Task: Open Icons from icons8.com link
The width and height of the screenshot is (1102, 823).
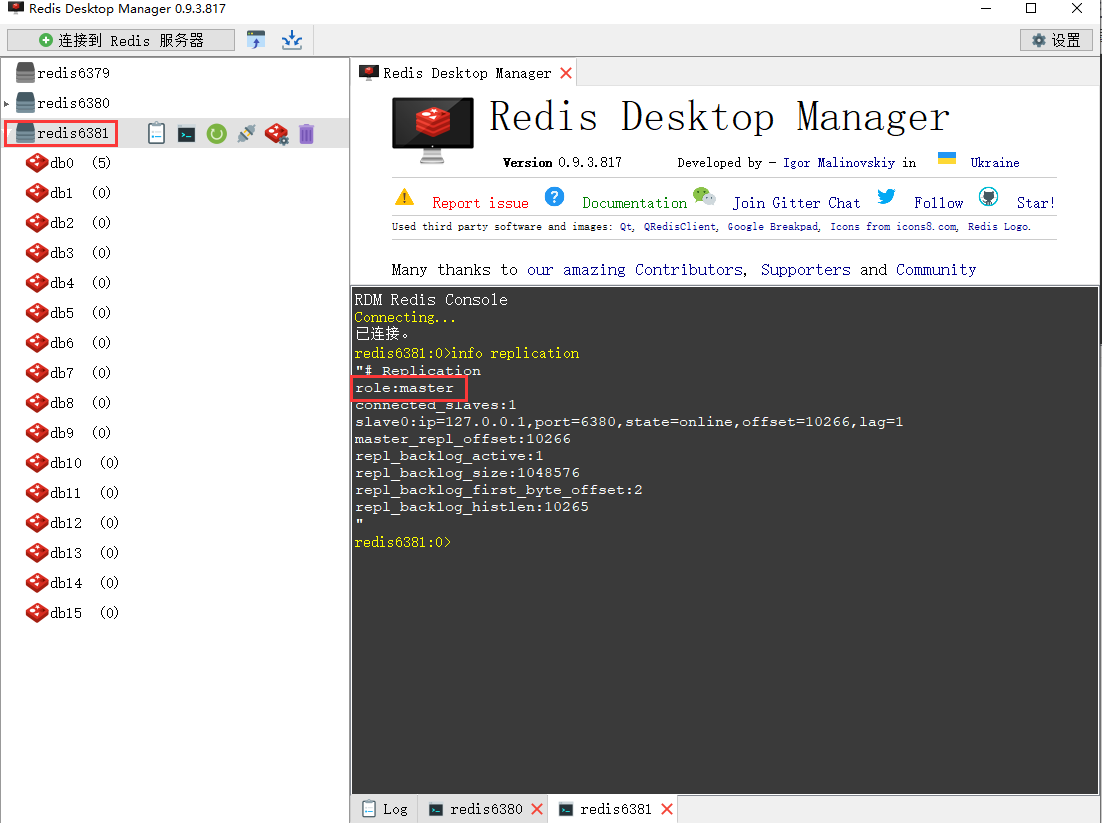Action: point(893,227)
